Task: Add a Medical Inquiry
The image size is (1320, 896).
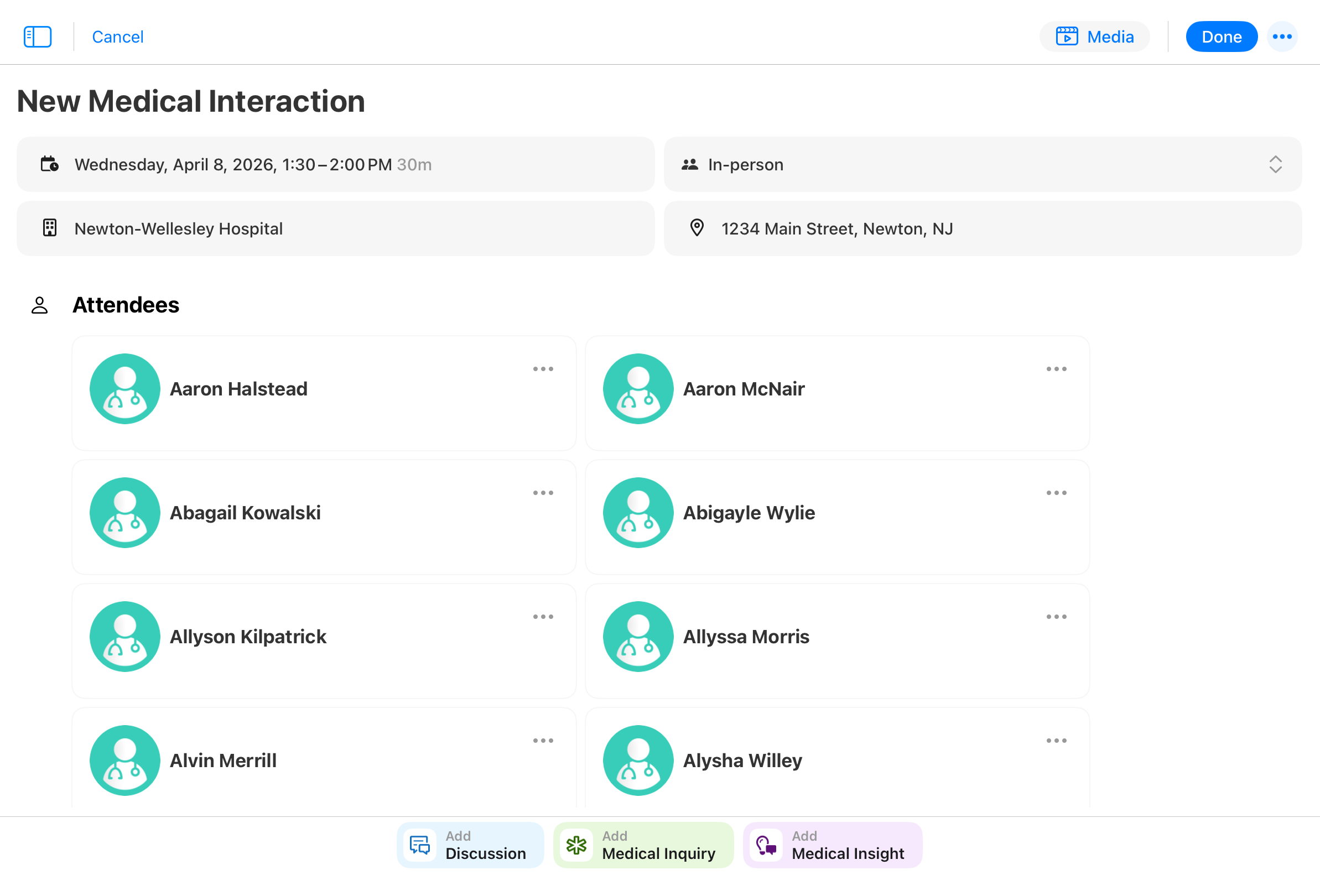Action: (643, 845)
